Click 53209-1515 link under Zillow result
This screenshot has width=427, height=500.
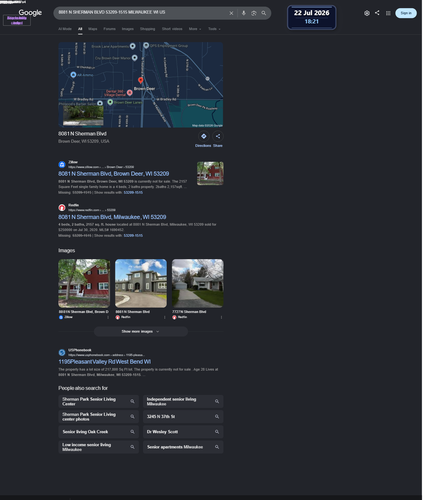coord(133,192)
